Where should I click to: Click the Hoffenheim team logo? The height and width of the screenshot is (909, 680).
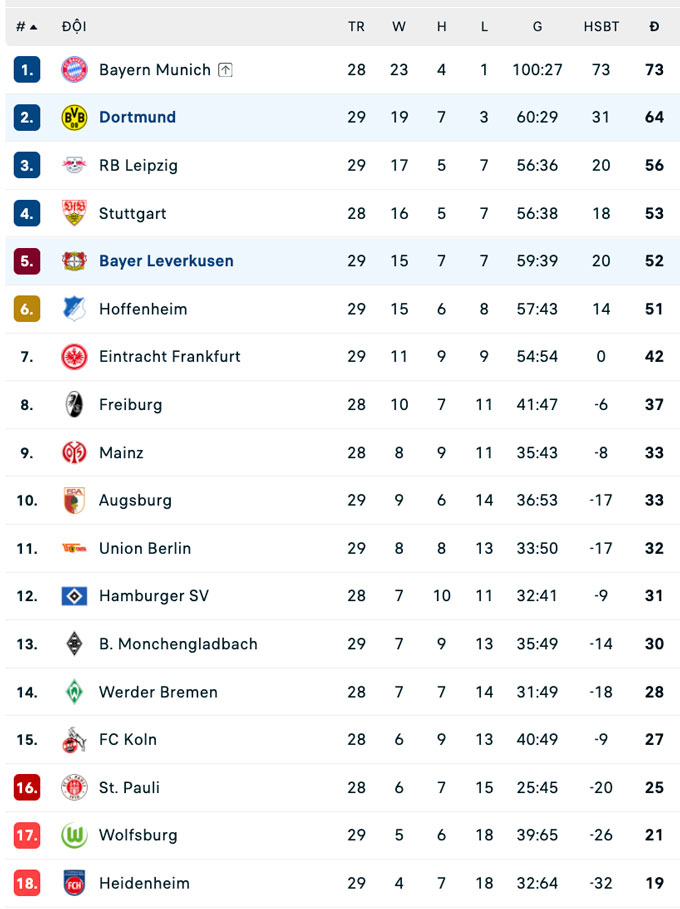pos(74,309)
